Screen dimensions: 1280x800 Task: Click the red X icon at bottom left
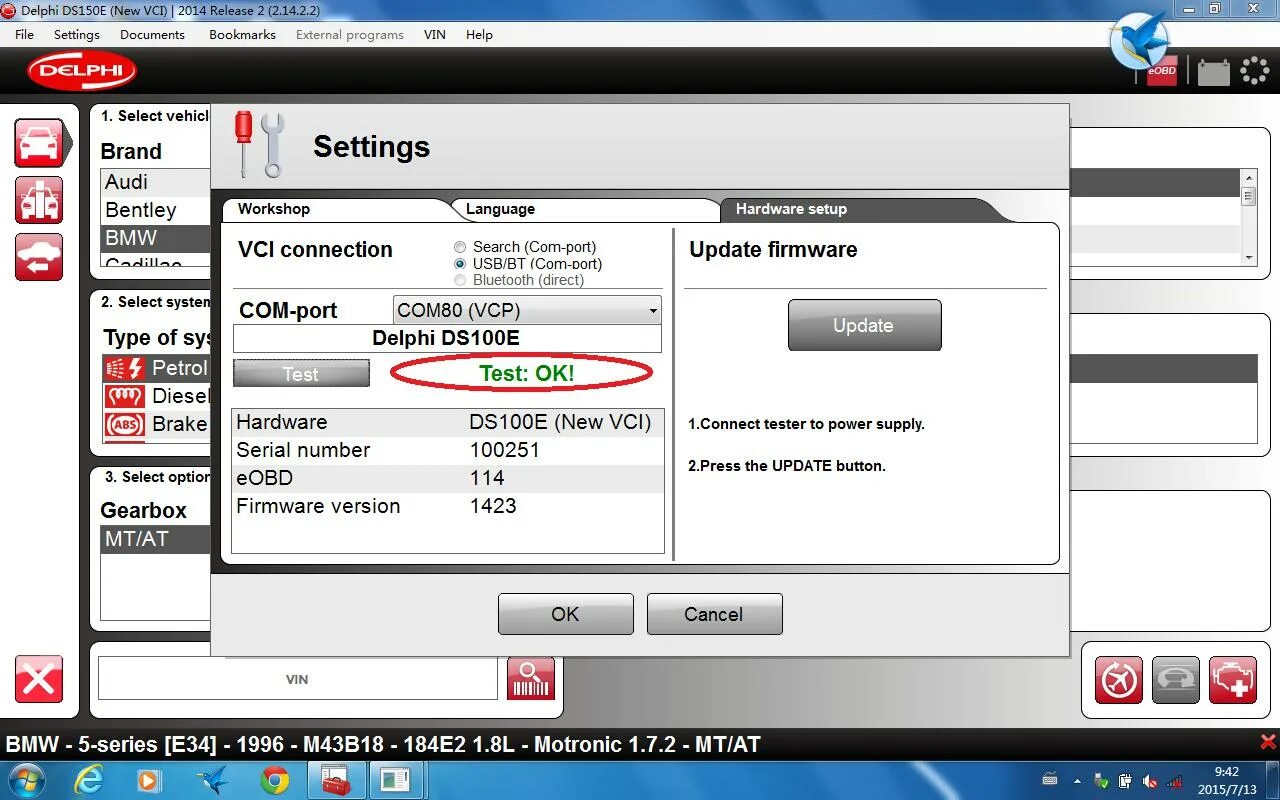pos(39,680)
